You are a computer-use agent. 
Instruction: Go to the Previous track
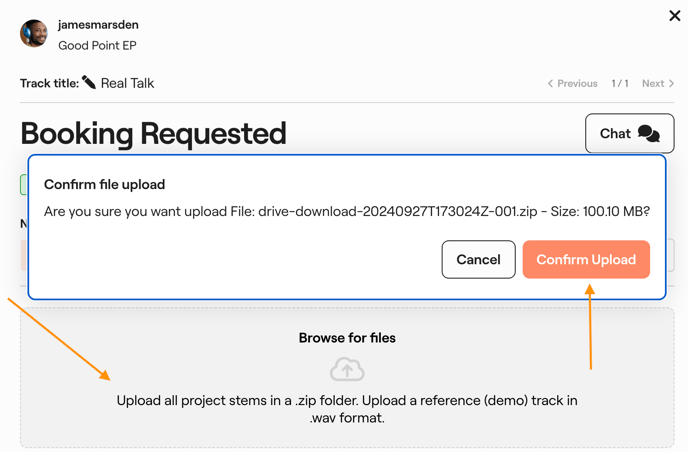pyautogui.click(x=577, y=84)
